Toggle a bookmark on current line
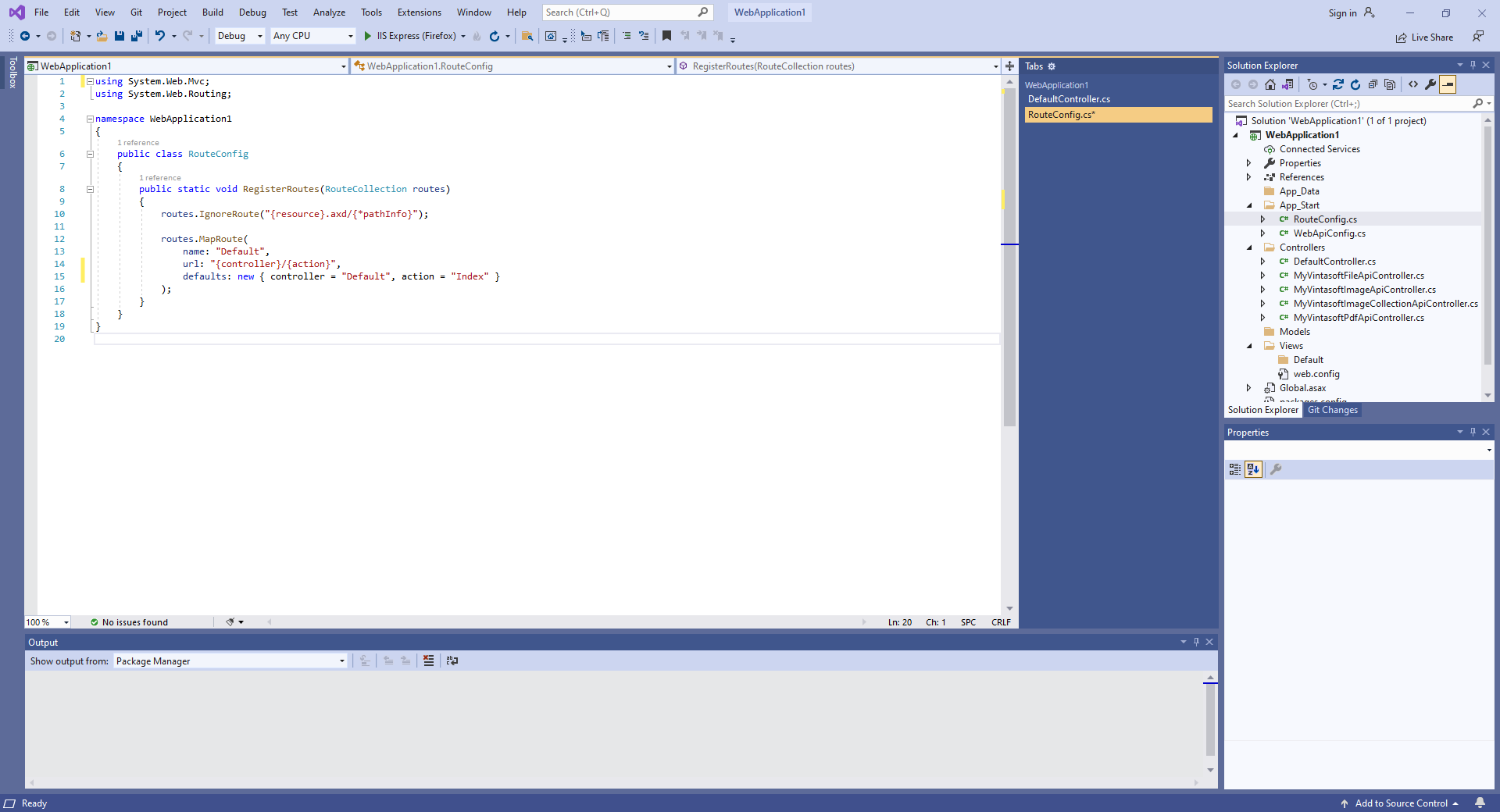Screen dimensions: 1500x812 pyautogui.click(x=666, y=36)
